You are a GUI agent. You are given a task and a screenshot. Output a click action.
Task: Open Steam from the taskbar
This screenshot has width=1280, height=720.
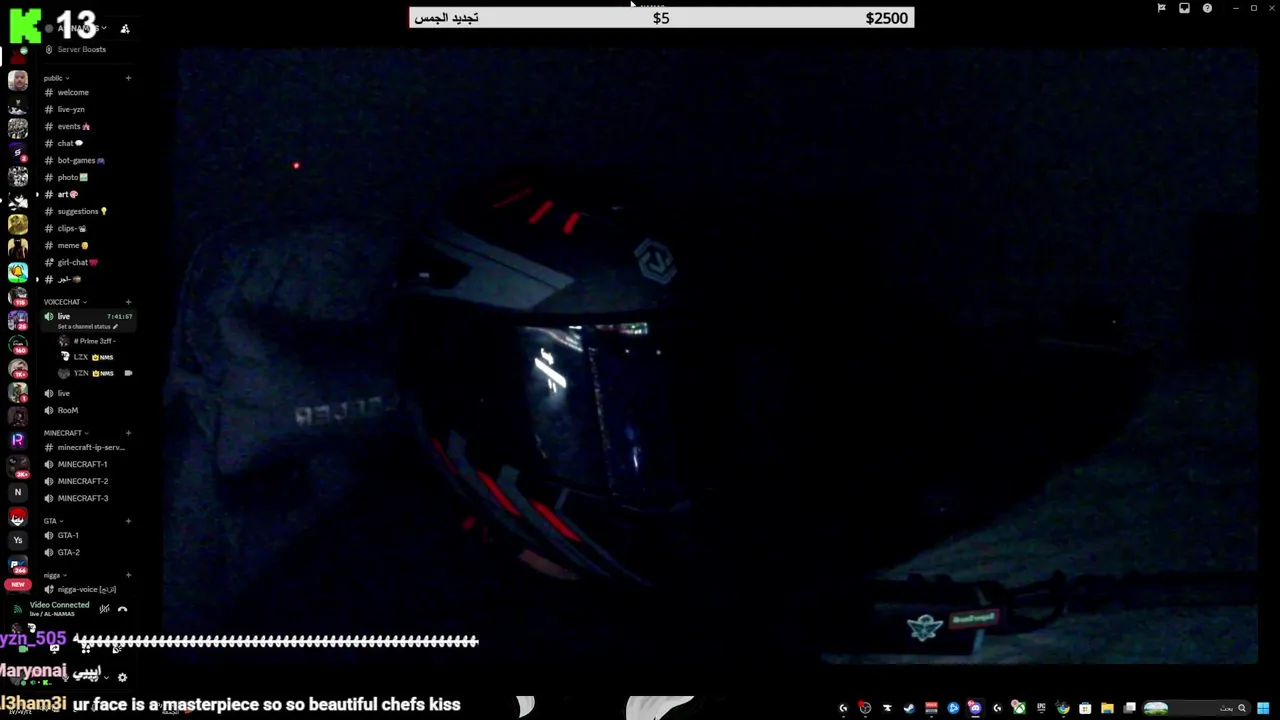(909, 708)
